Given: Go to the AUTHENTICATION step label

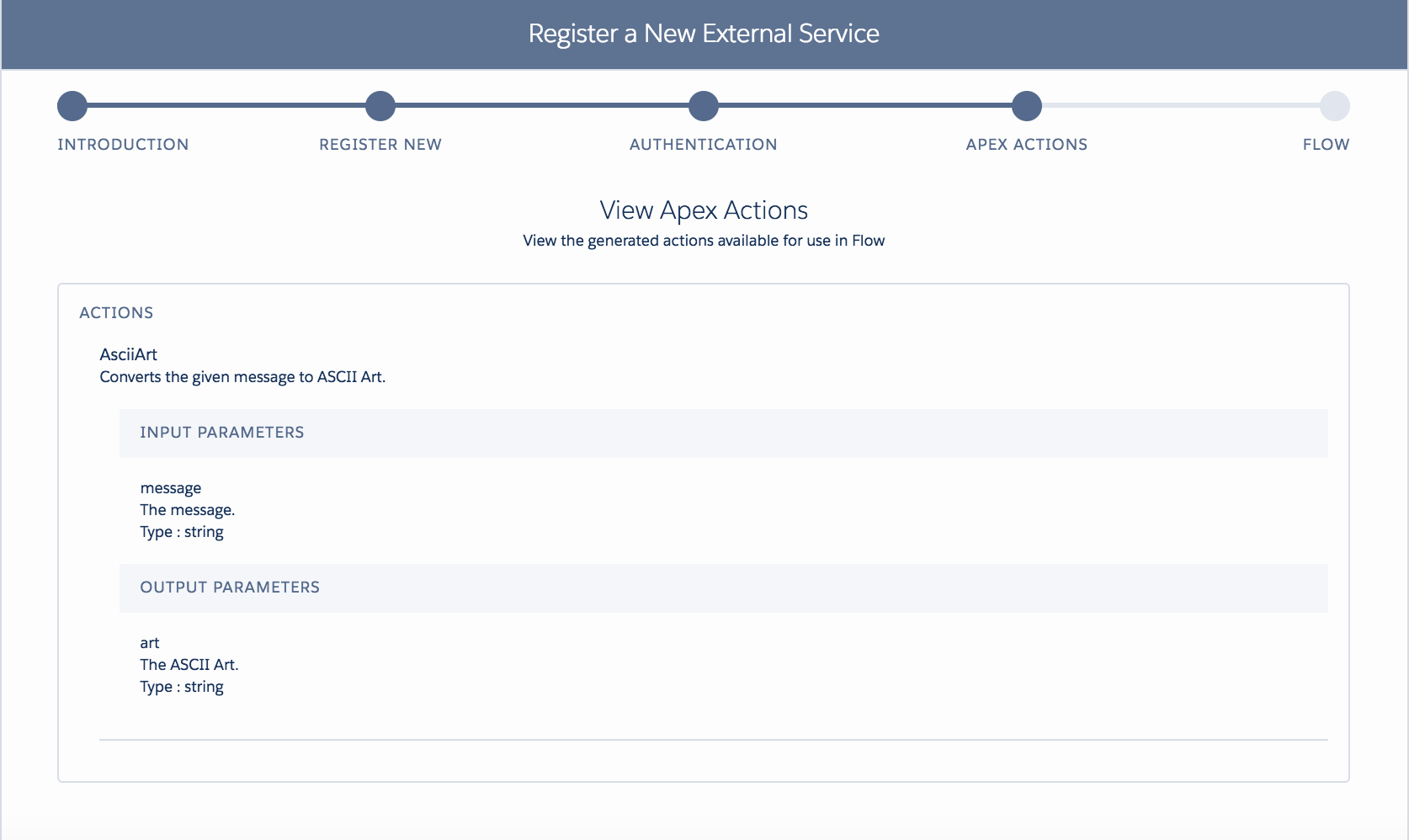Looking at the screenshot, I should point(704,145).
